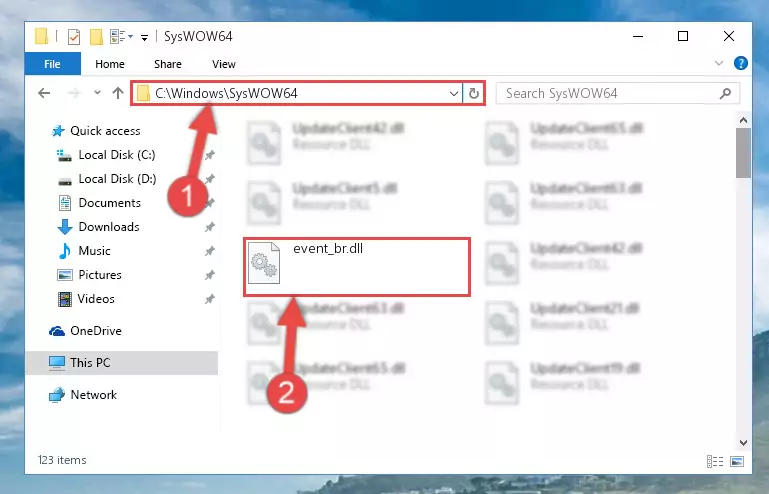The height and width of the screenshot is (494, 769).
Task: Select the event_br.dll file name
Action: (x=328, y=249)
